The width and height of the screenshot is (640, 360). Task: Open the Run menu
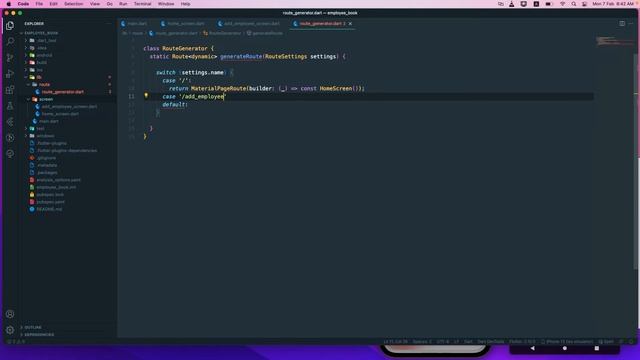(x=123, y=4)
